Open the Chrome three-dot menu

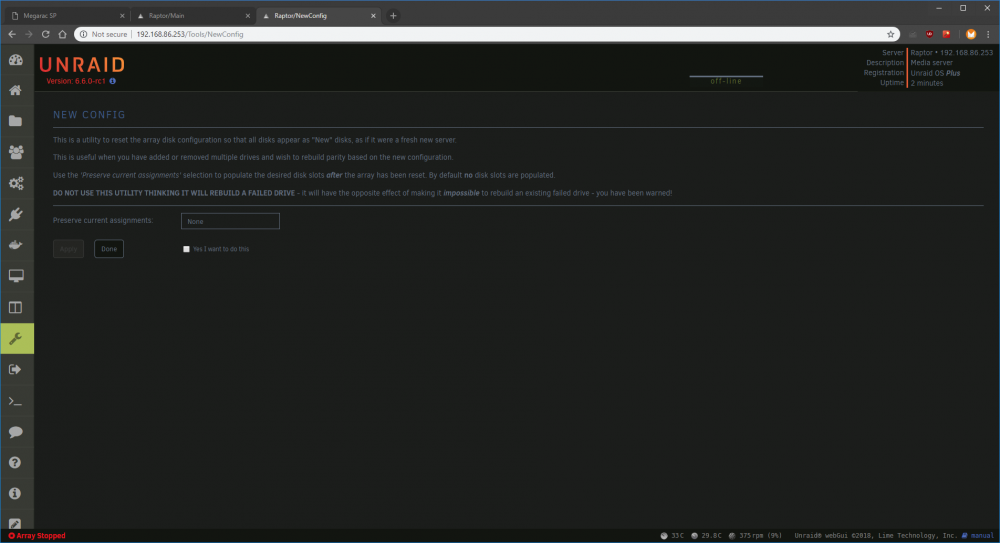coord(989,34)
